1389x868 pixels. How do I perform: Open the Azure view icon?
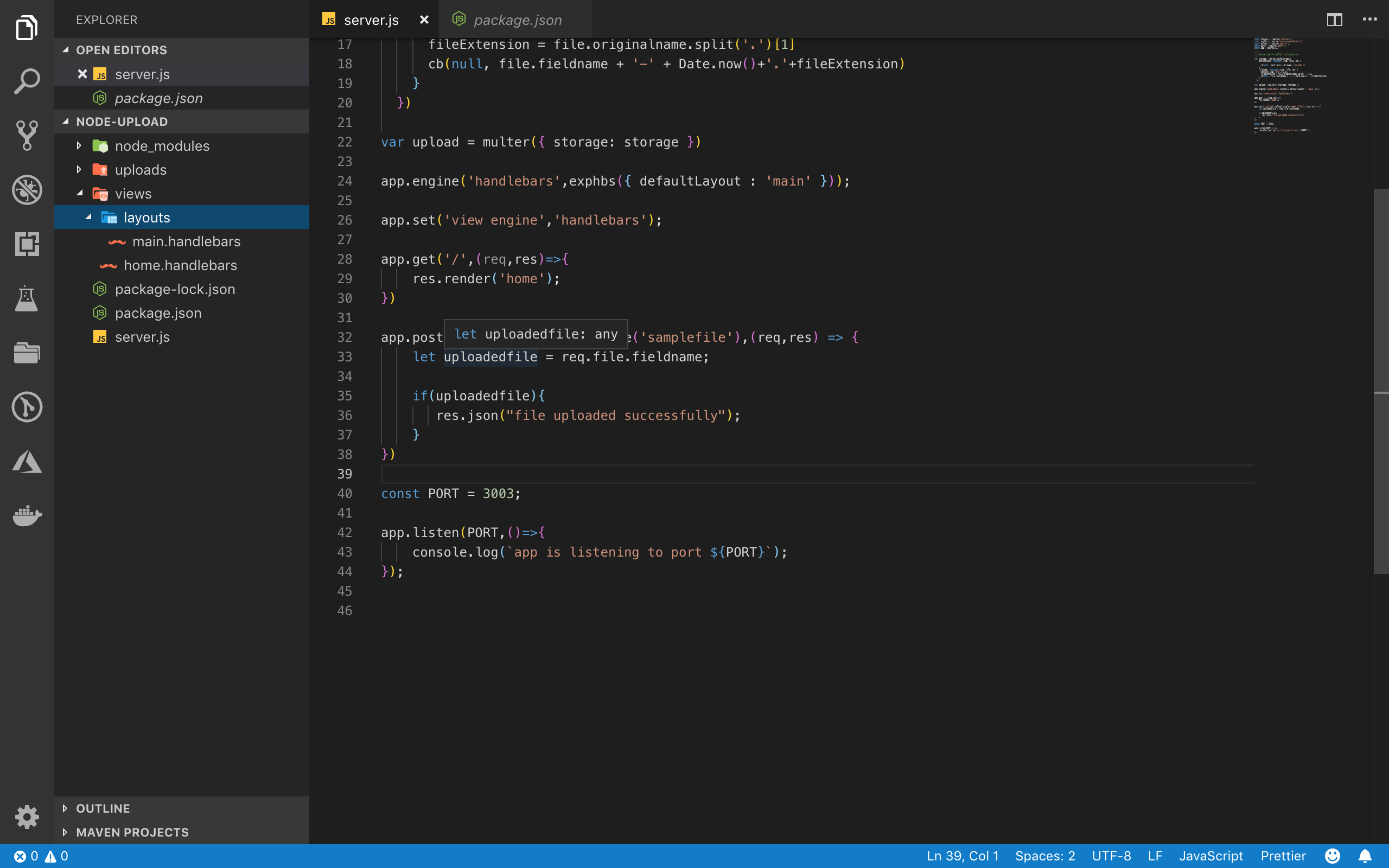point(27,461)
